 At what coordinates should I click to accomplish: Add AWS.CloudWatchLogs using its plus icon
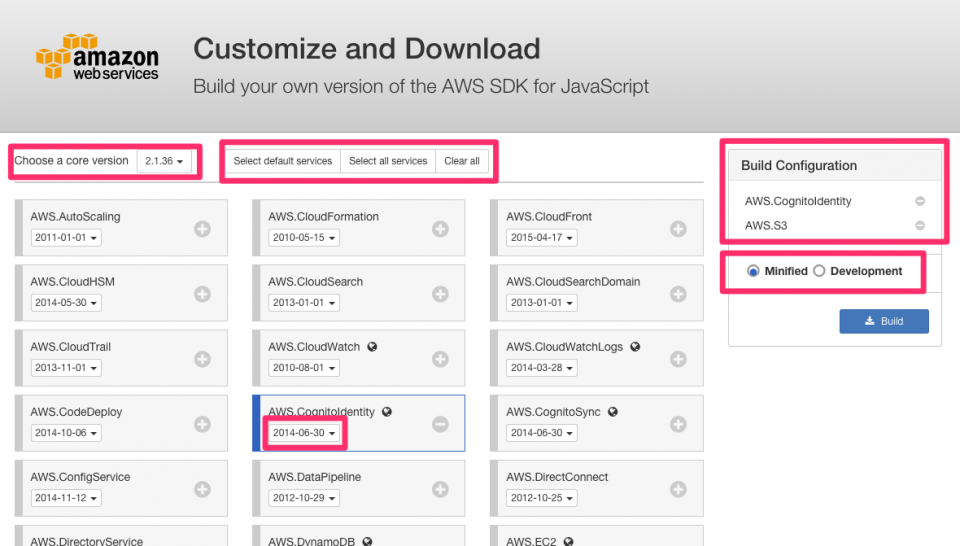pos(678,359)
